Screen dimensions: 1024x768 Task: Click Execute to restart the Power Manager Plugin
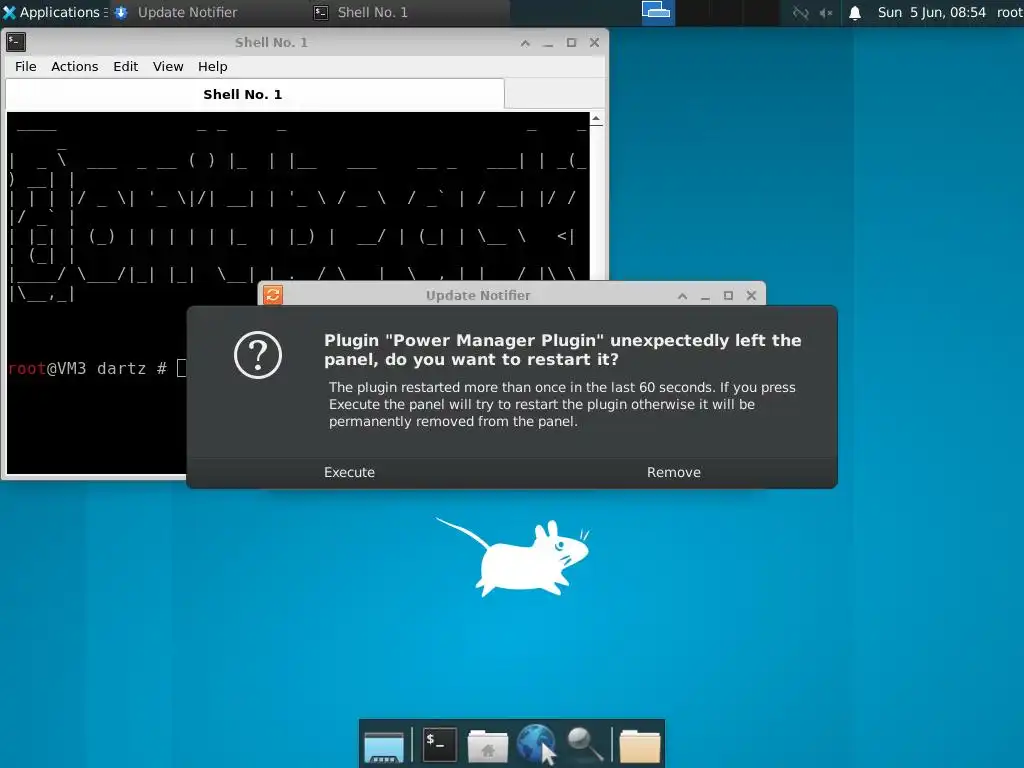pos(349,472)
